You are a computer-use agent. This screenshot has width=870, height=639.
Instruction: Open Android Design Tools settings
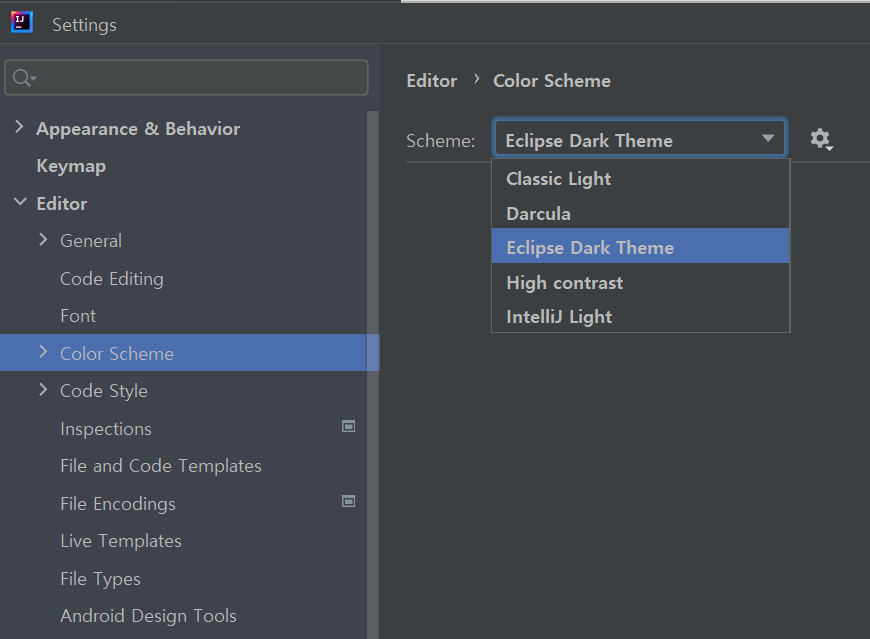click(x=148, y=616)
